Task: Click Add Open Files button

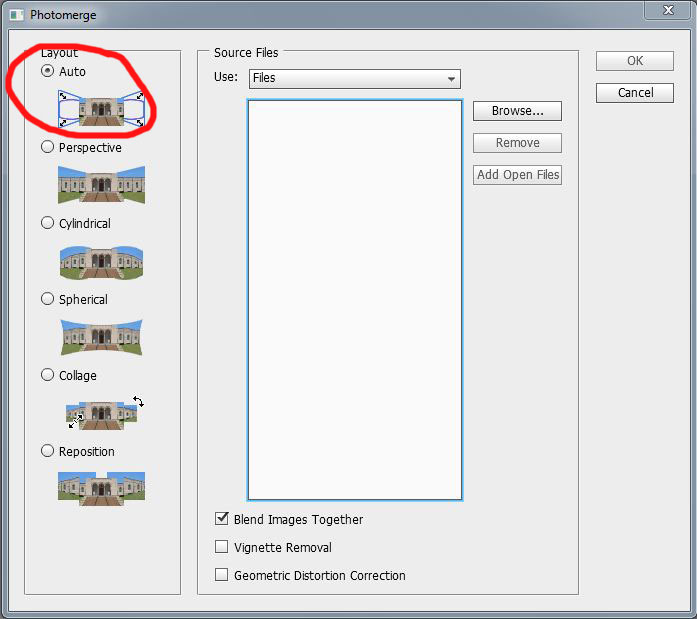Action: pyautogui.click(x=517, y=175)
